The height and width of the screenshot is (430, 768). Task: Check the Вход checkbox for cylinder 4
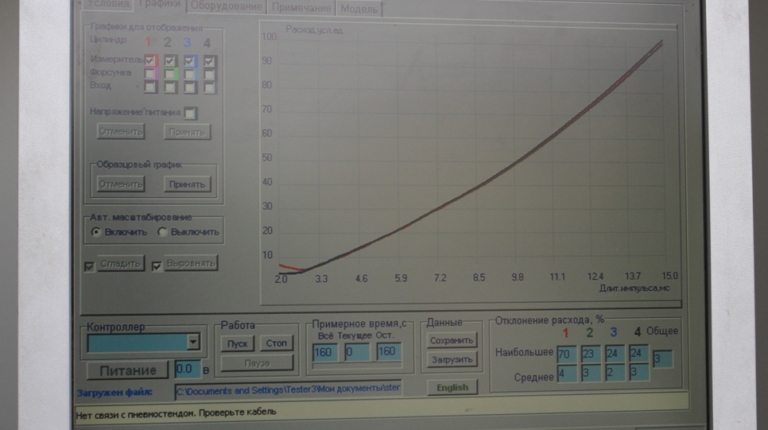(x=210, y=86)
